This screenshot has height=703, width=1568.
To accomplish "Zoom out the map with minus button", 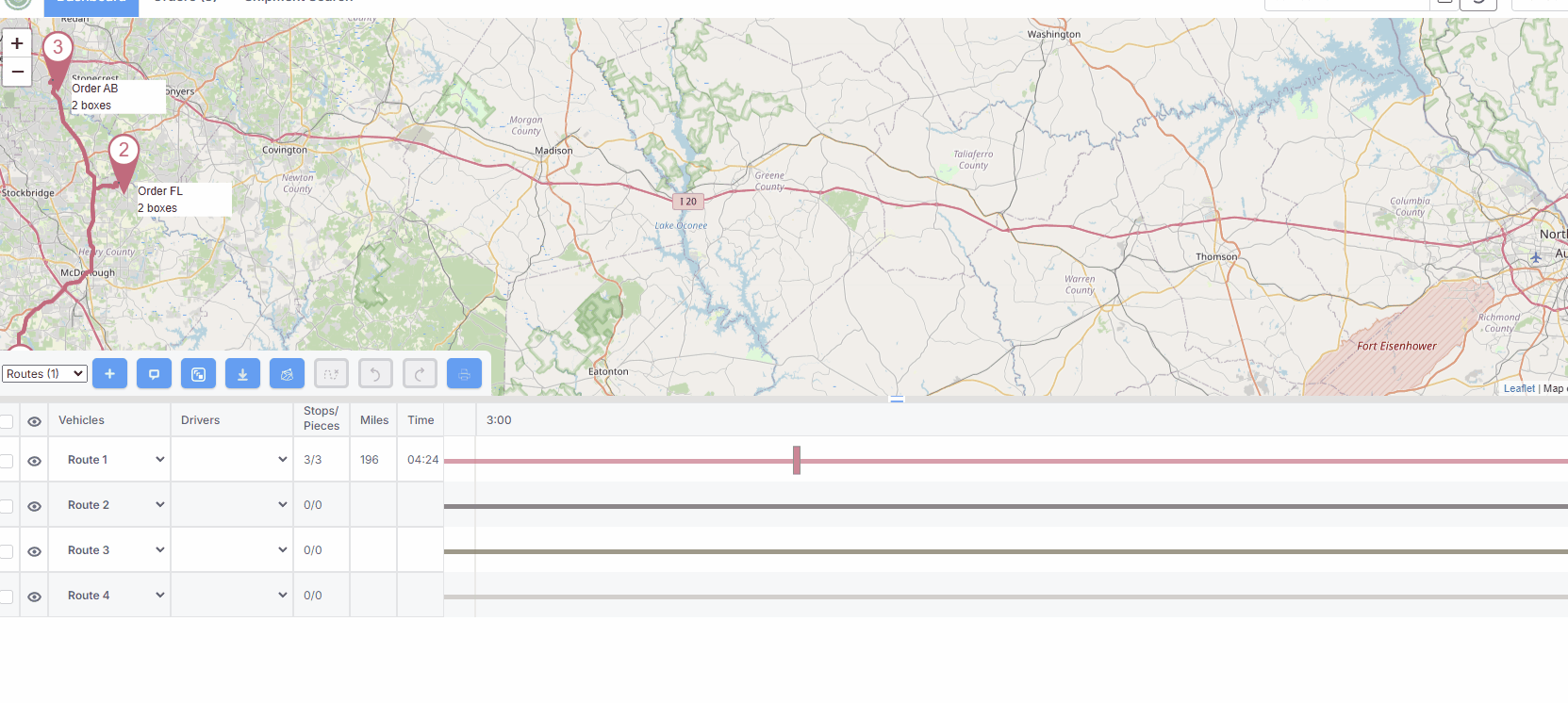I will pos(17,72).
